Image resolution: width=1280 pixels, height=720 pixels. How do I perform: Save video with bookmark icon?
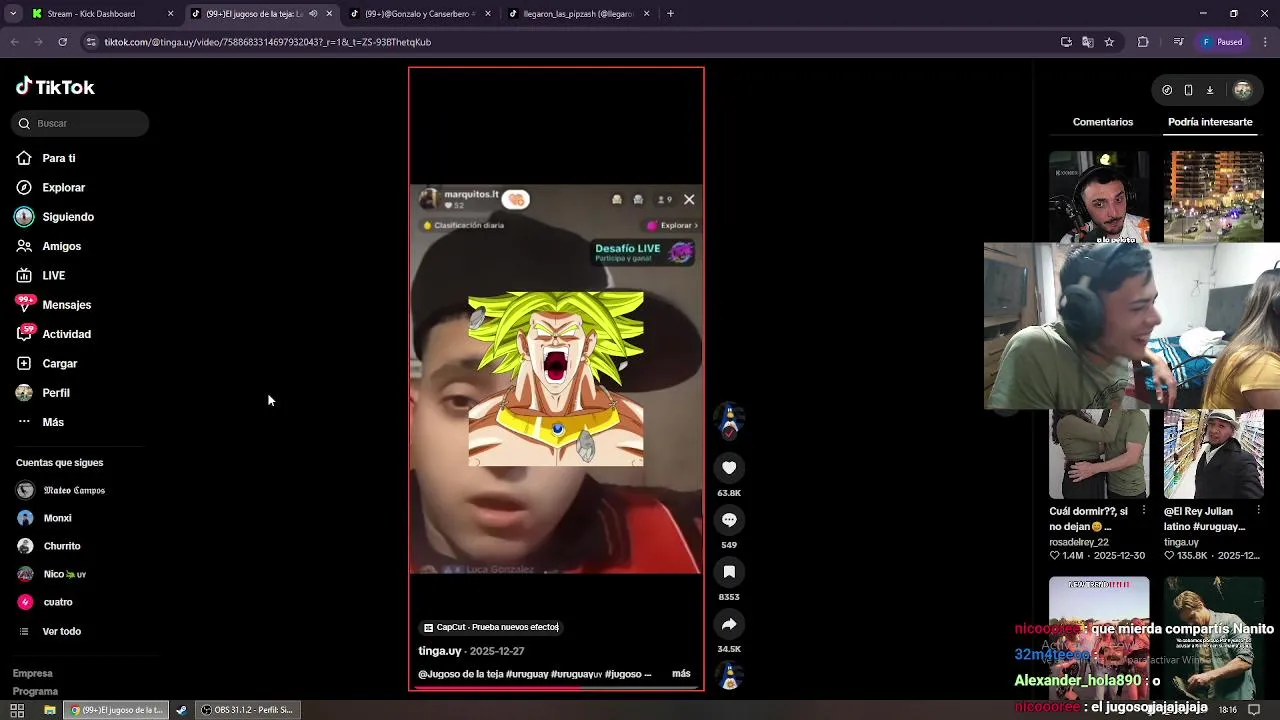[x=729, y=572]
